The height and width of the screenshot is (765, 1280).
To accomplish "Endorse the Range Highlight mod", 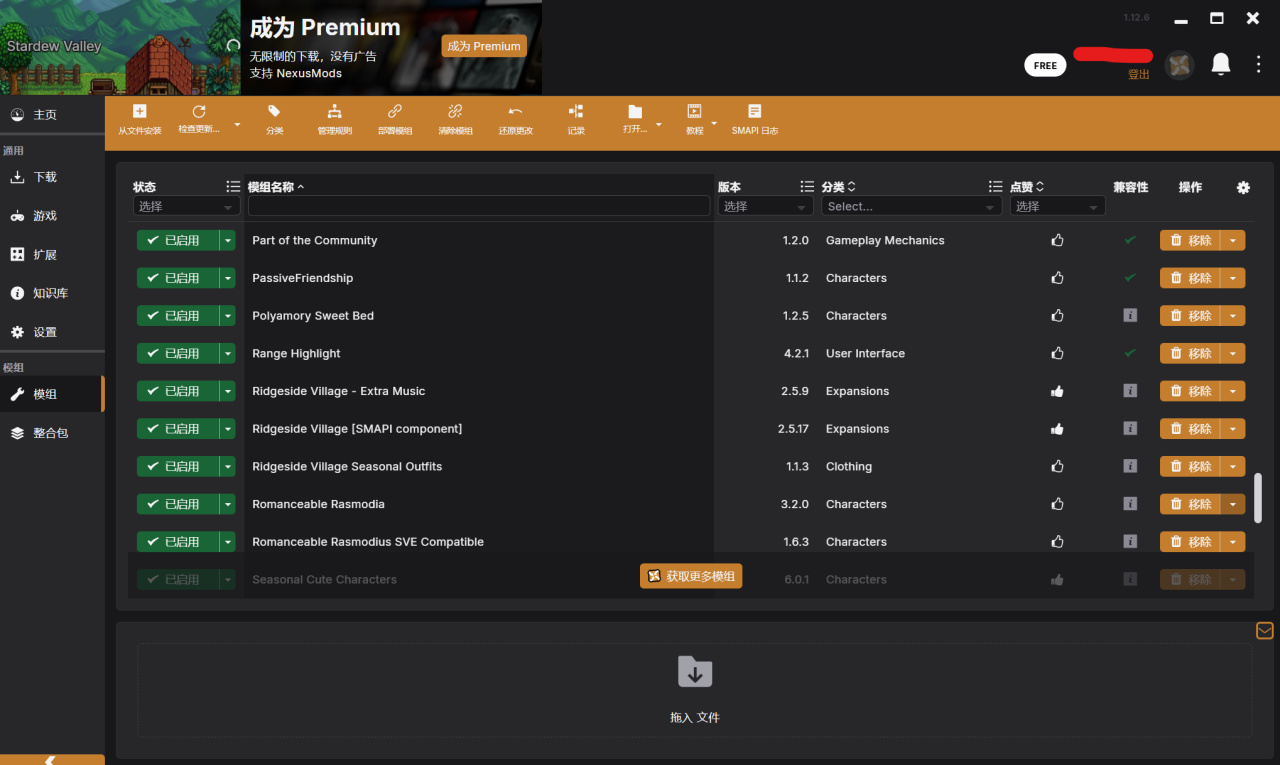I will (x=1057, y=353).
